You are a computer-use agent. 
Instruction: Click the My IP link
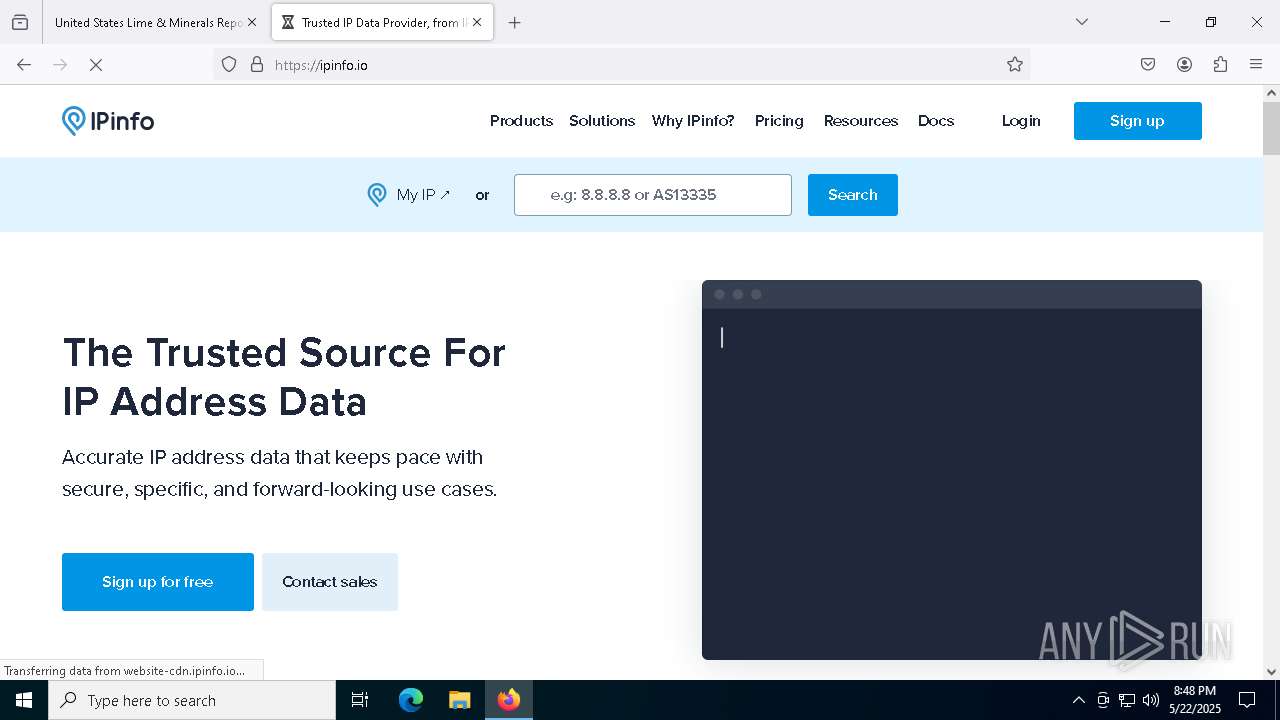pos(424,195)
